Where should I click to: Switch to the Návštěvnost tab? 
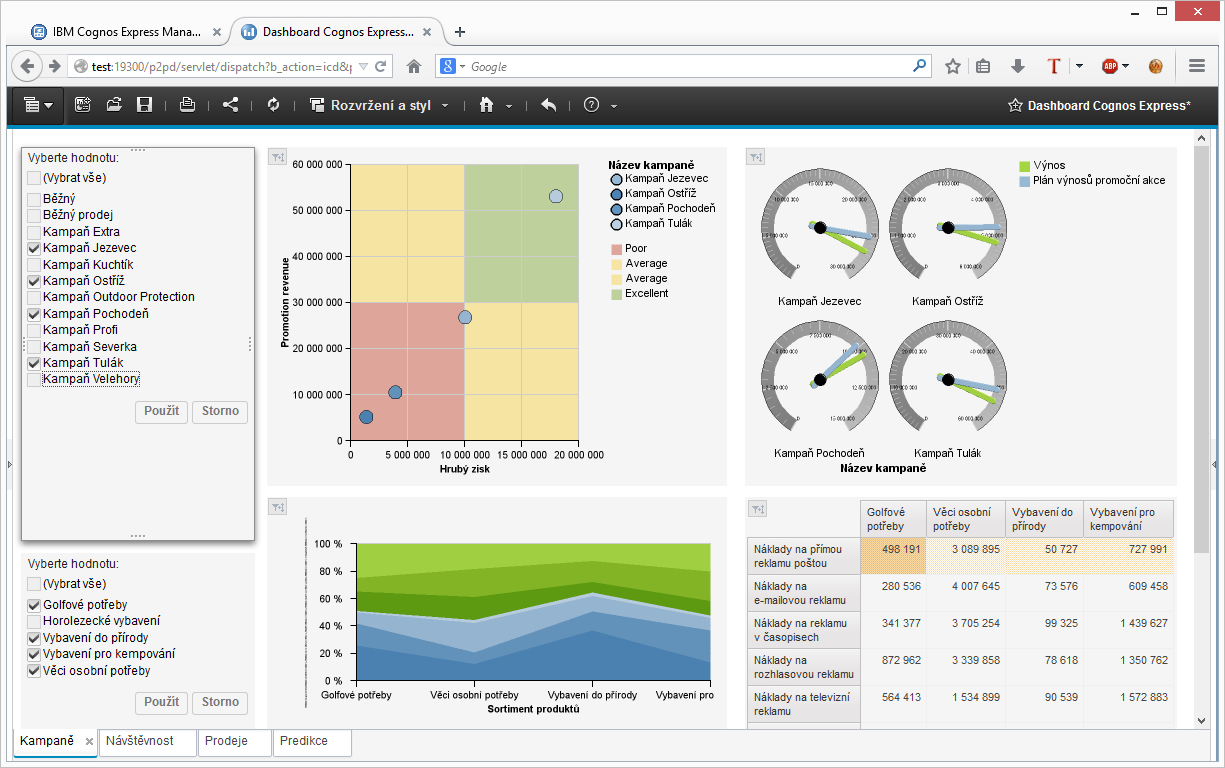click(x=148, y=742)
